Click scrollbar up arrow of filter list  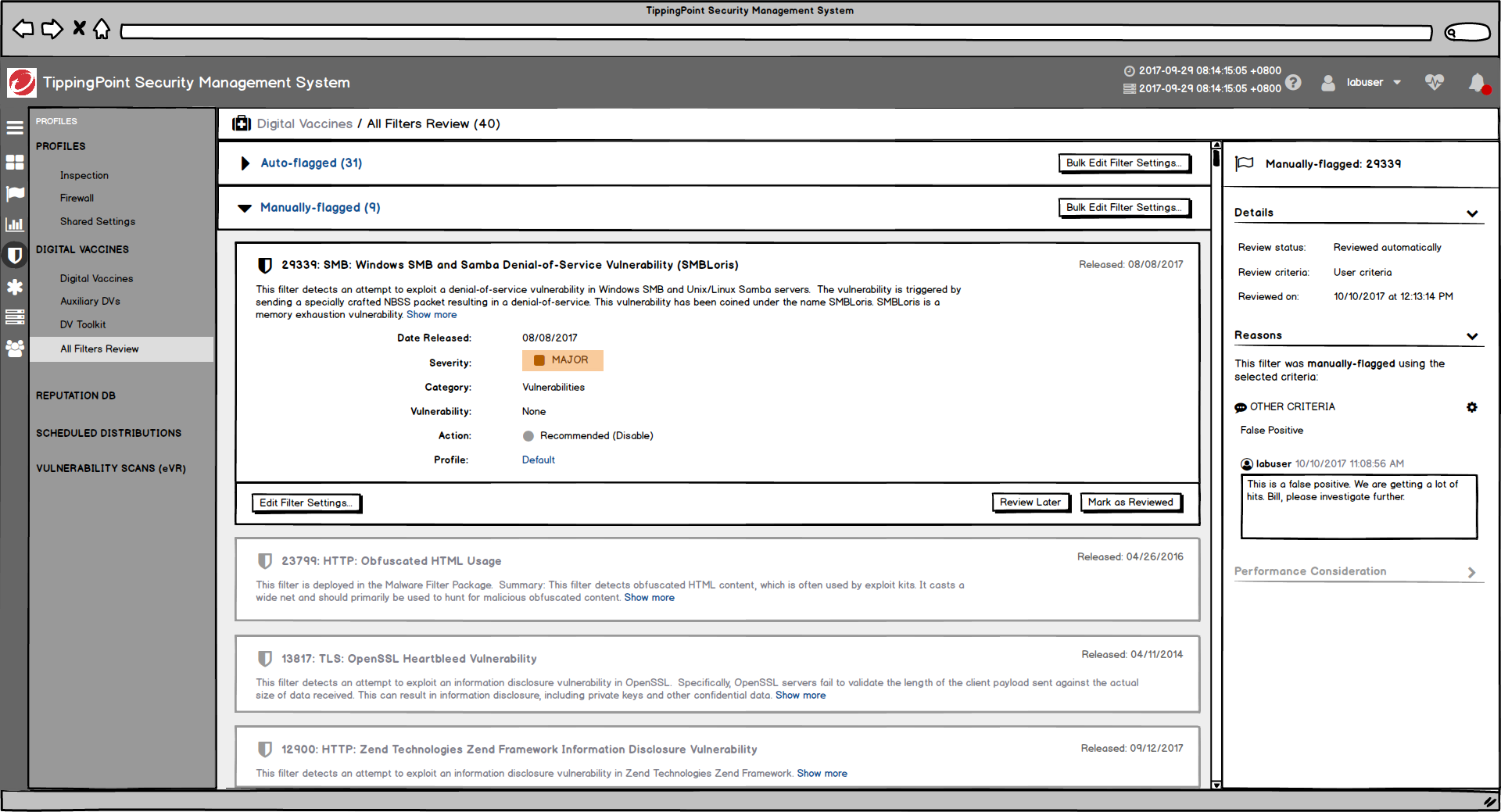click(1216, 145)
